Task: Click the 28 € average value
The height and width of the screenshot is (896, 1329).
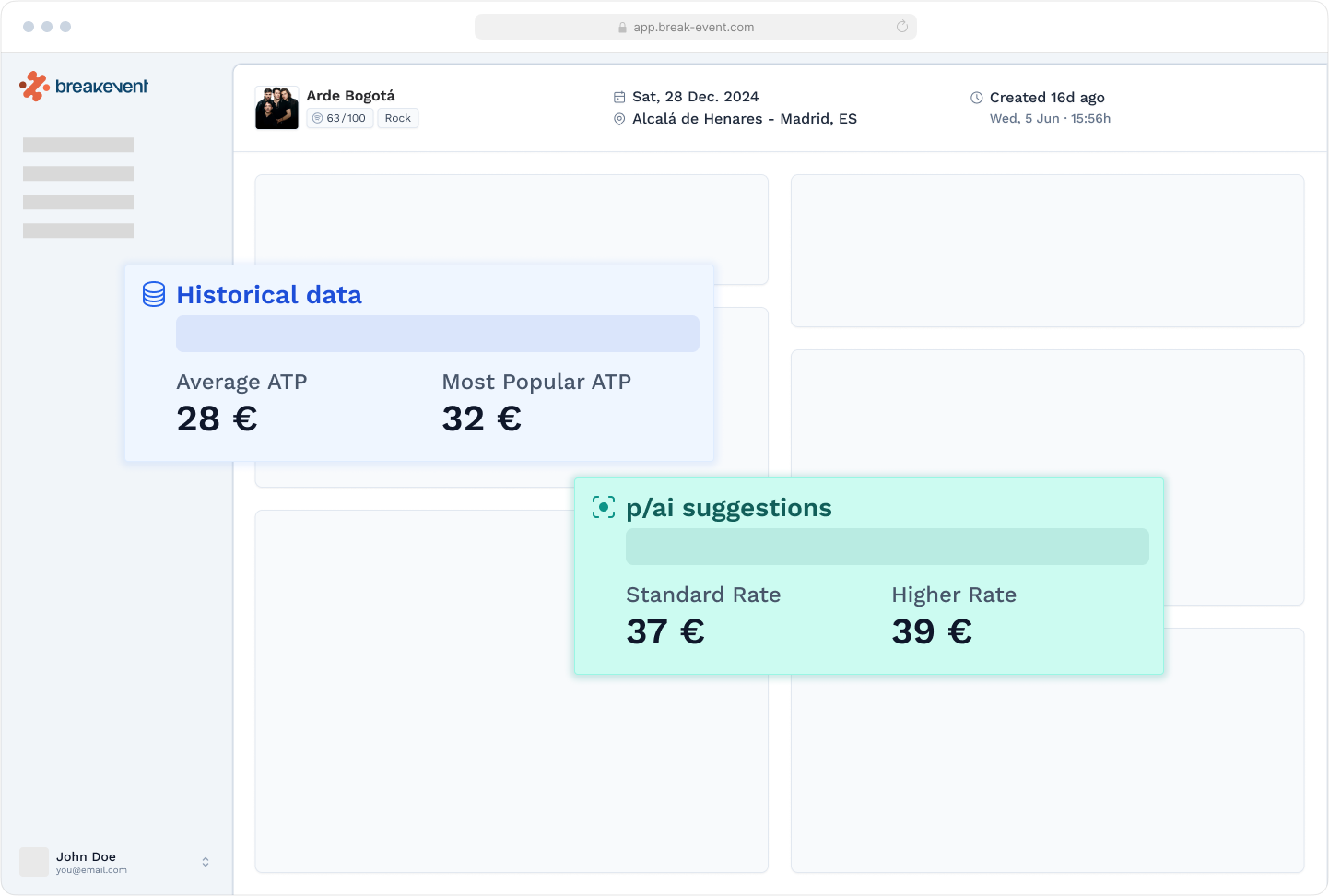Action: click(x=217, y=419)
